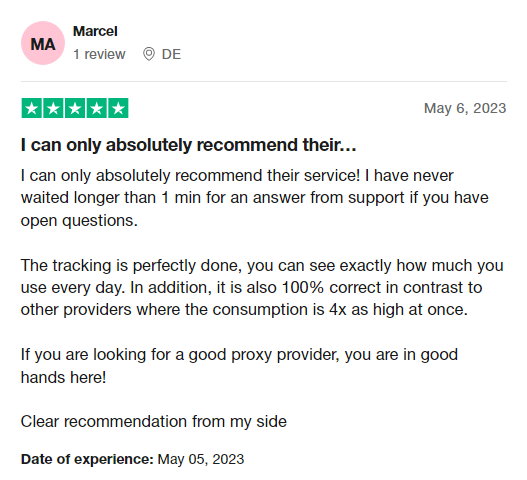Click the pink MA avatar circle
The height and width of the screenshot is (480, 527).
pyautogui.click(x=43, y=43)
